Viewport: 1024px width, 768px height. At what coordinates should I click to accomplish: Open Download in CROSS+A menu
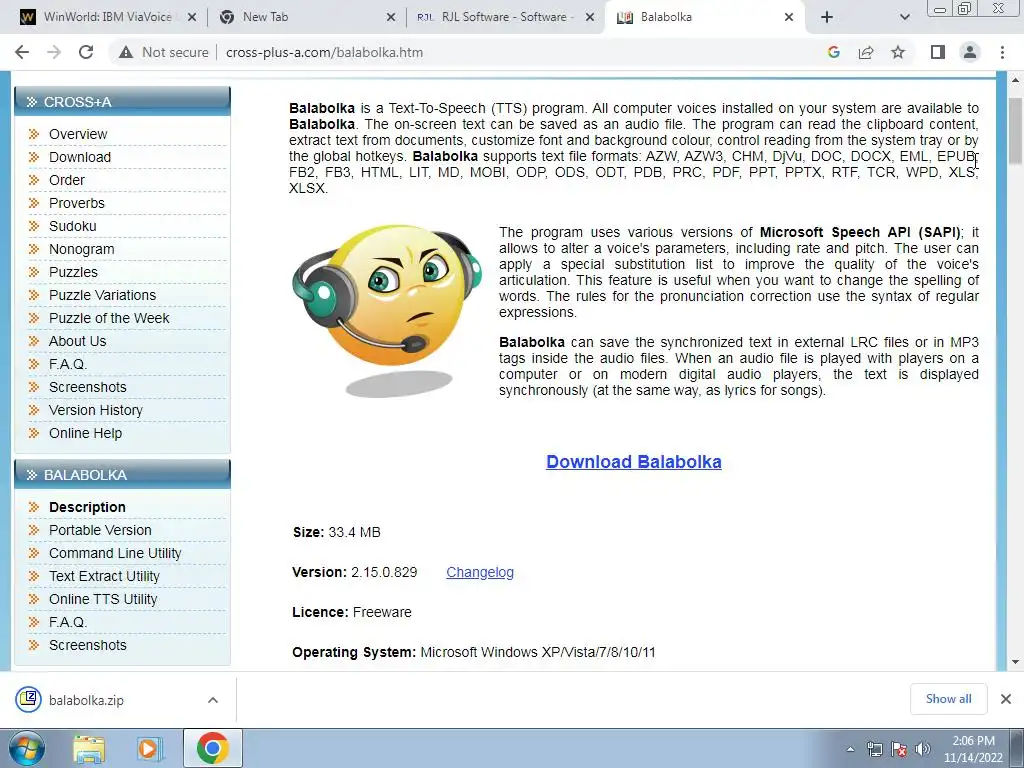(x=80, y=157)
